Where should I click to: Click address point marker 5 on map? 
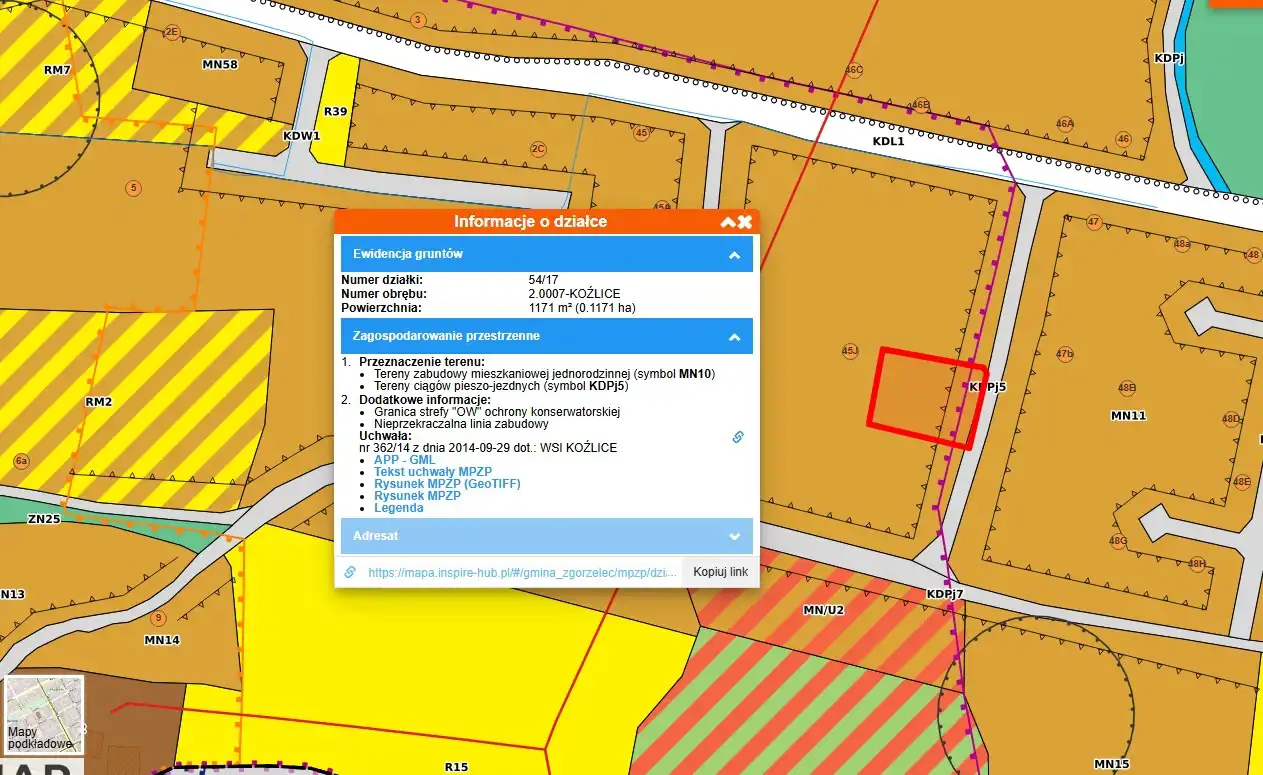click(132, 187)
